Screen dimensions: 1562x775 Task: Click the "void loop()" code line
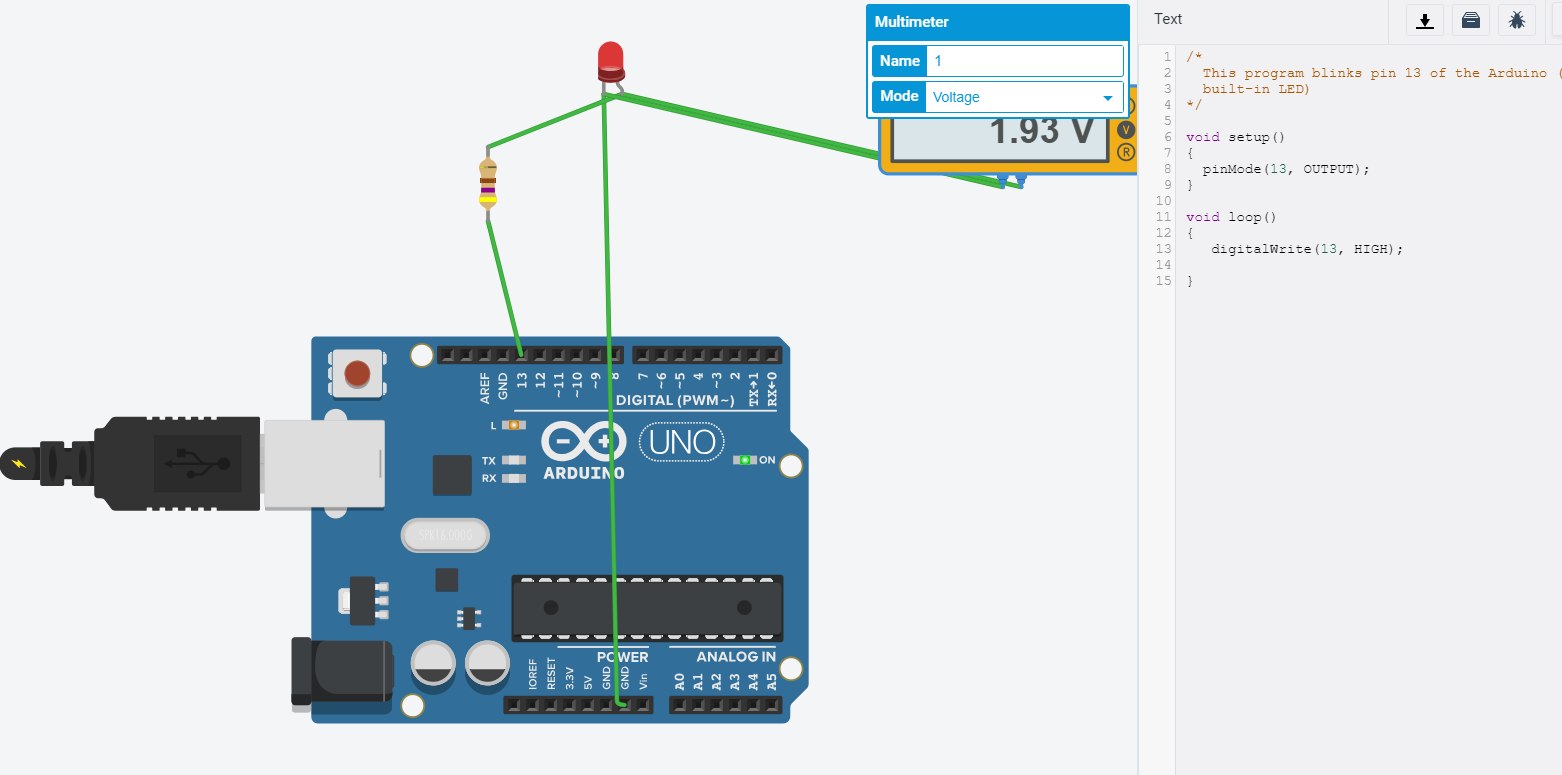1231,217
